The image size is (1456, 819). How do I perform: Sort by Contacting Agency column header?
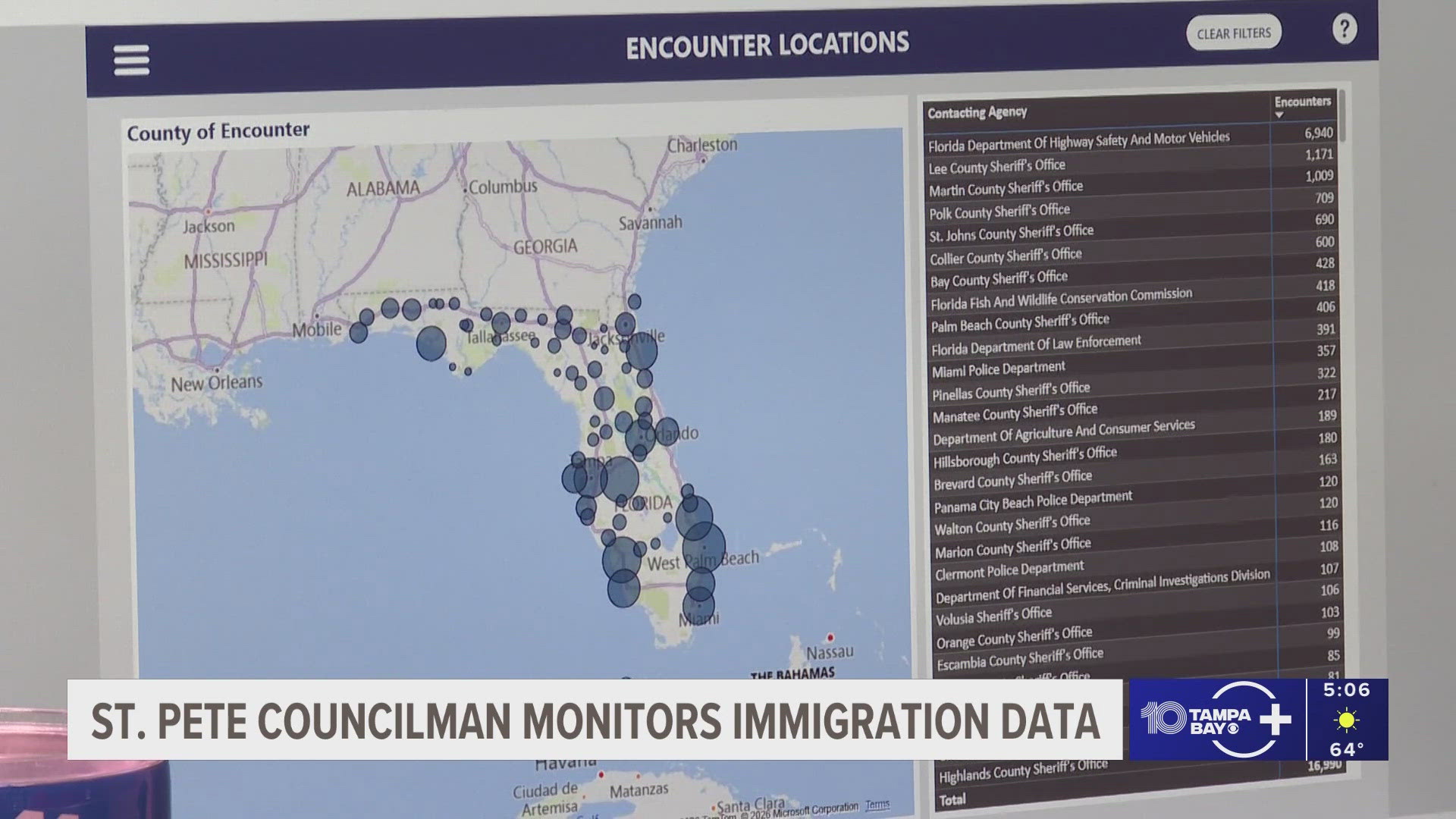tap(977, 112)
